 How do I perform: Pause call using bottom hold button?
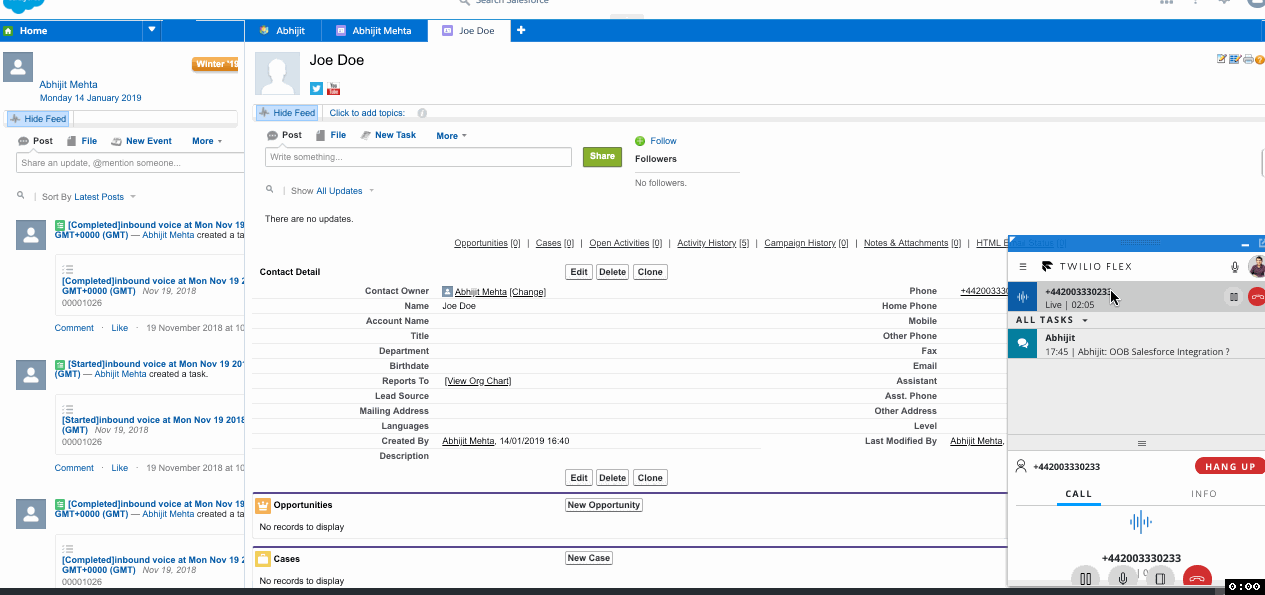pyautogui.click(x=1086, y=578)
